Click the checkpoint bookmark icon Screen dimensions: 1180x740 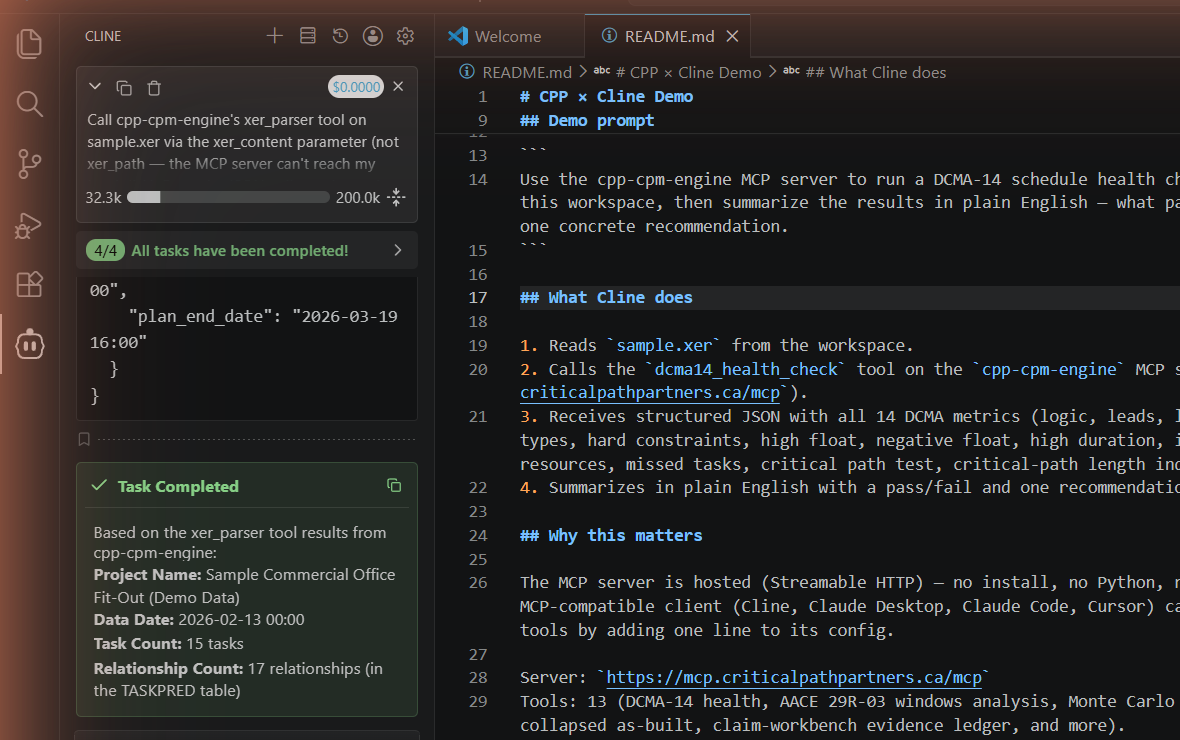tap(84, 439)
